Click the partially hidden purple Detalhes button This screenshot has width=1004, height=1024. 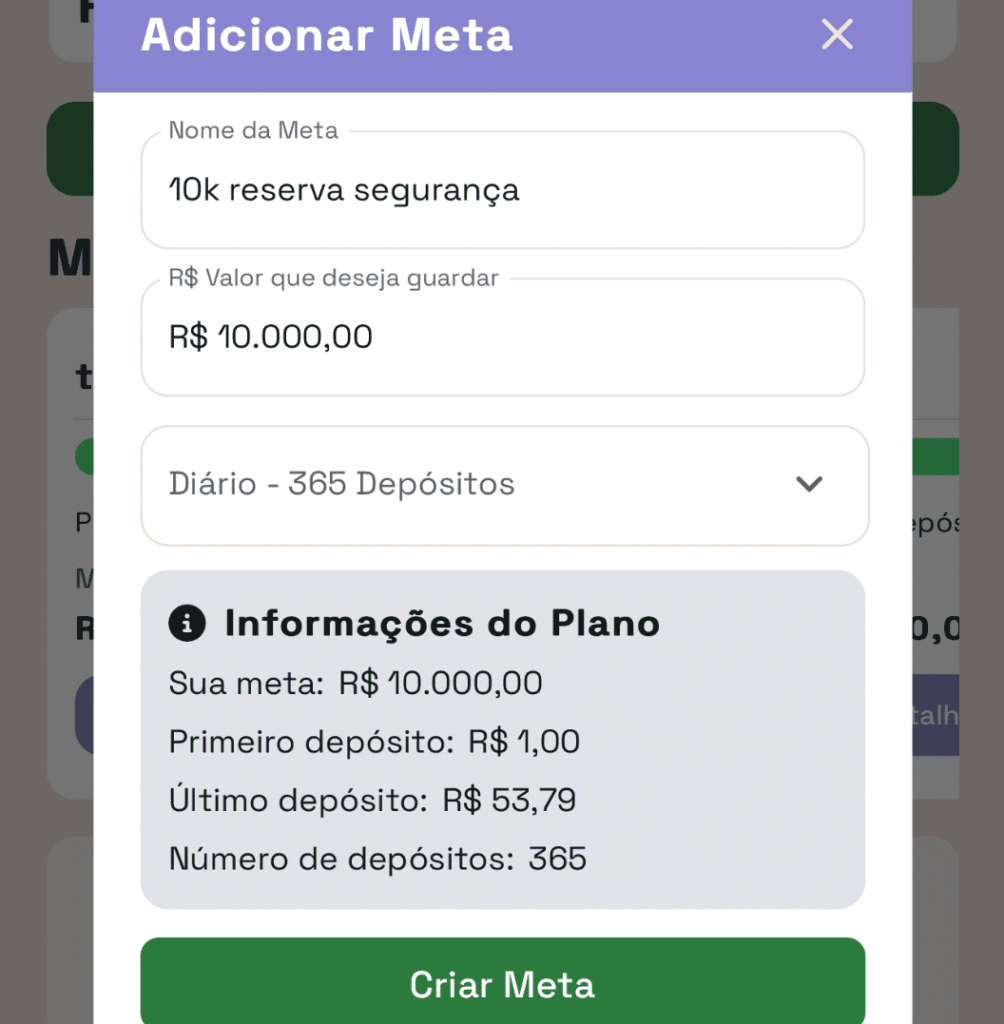(935, 715)
